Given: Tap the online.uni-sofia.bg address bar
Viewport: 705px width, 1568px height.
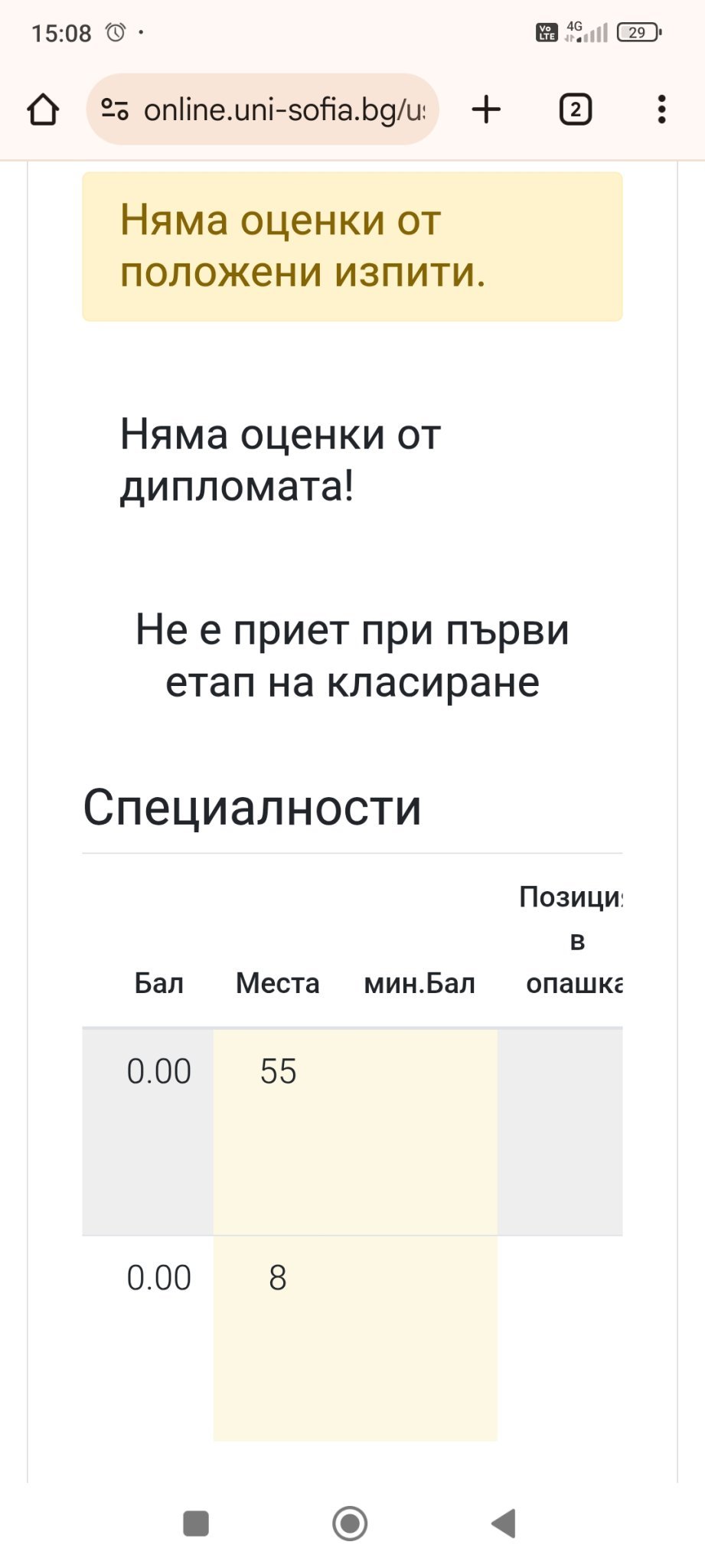Looking at the screenshot, I should coord(283,109).
